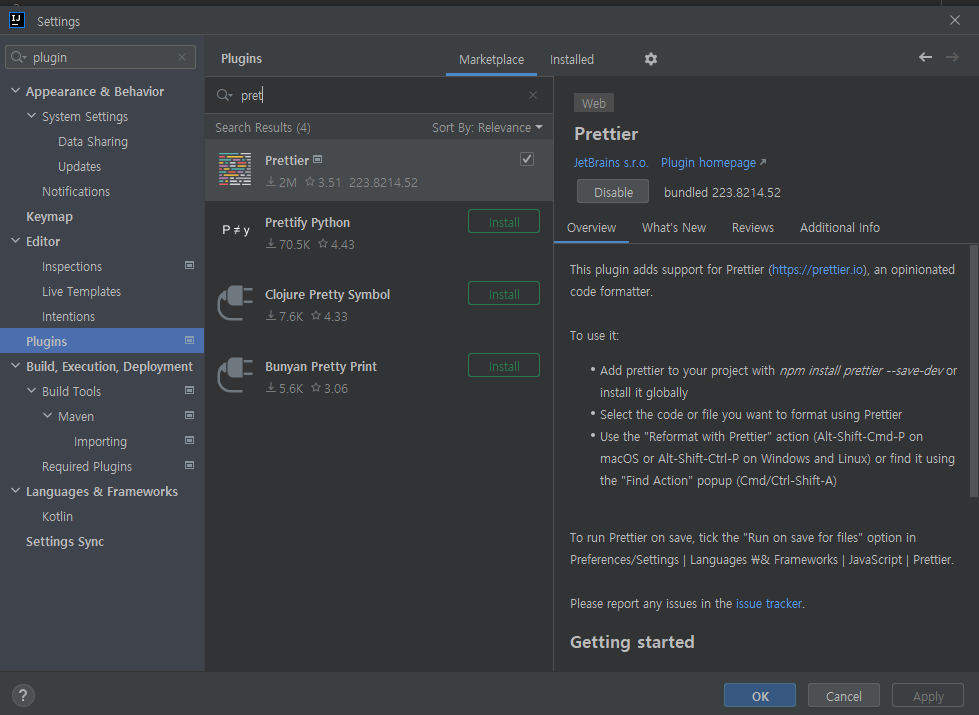Open the plugins gear settings menu
Screen dimensions: 979x715
point(651,59)
